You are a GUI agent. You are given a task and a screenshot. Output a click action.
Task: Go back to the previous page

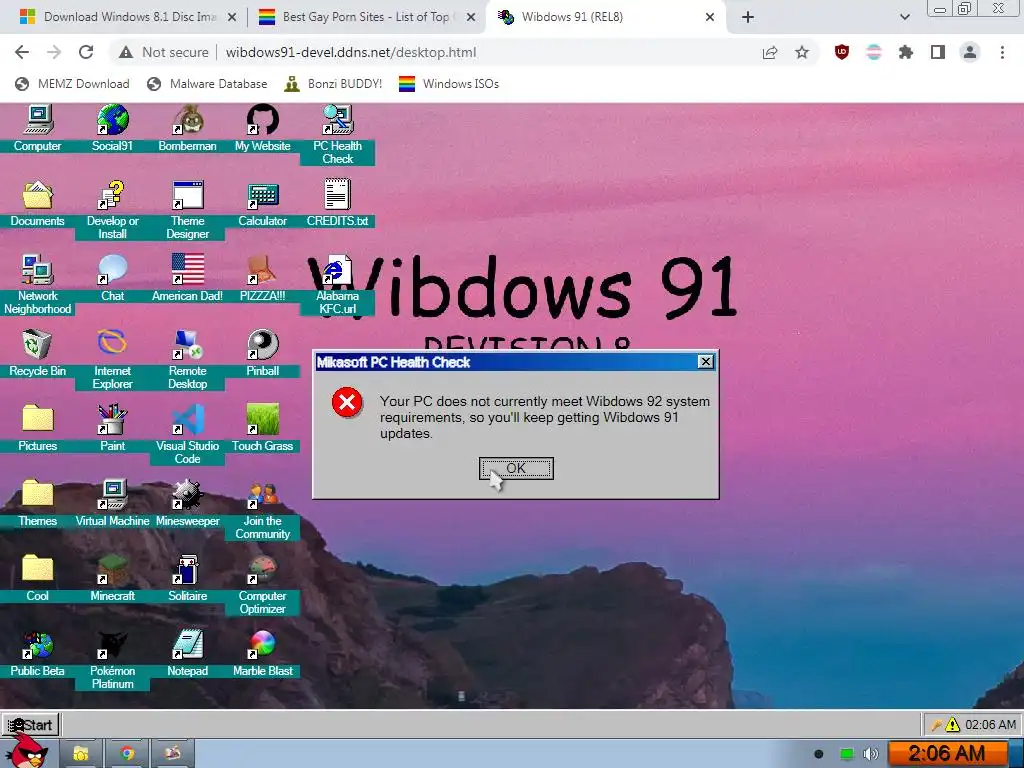[x=22, y=52]
